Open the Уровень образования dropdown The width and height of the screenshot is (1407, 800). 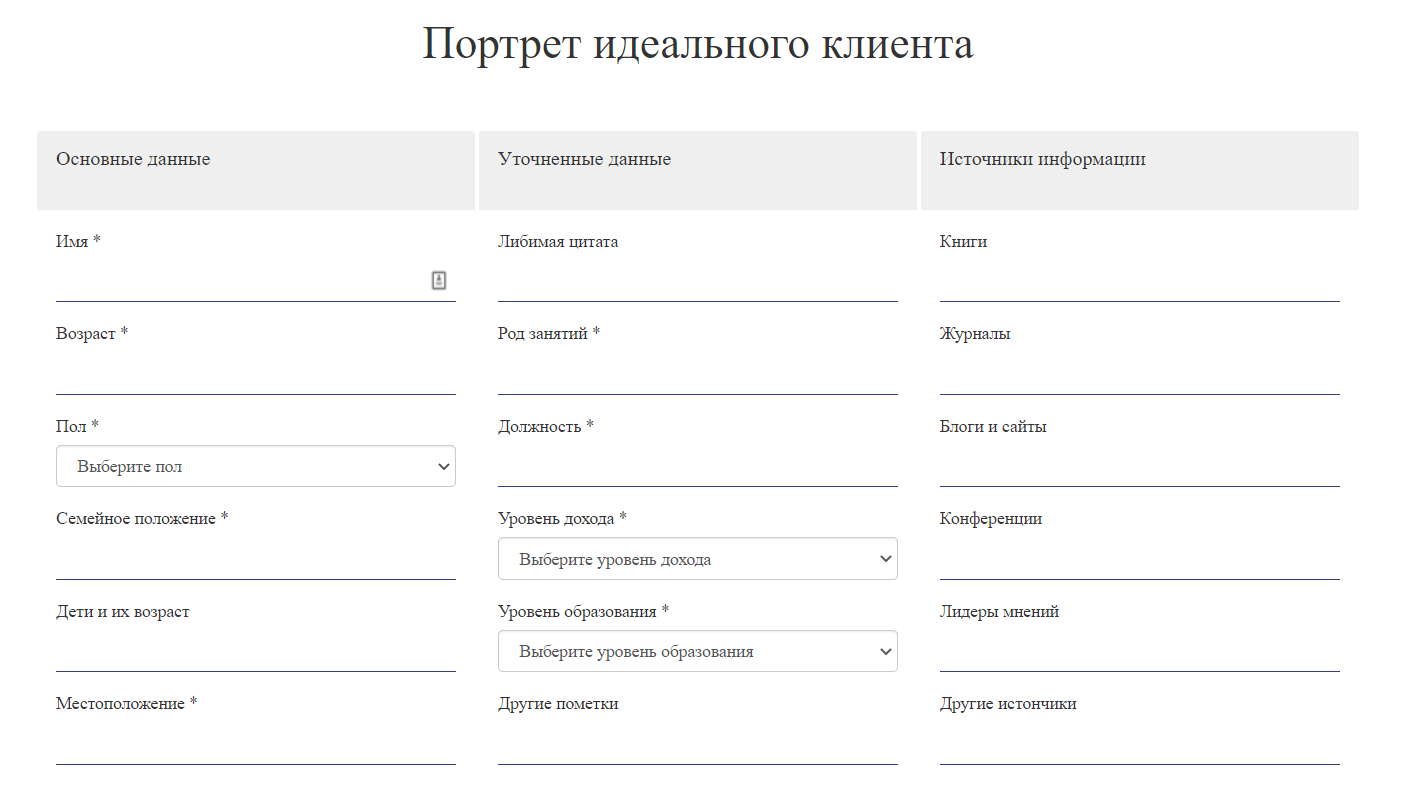697,652
